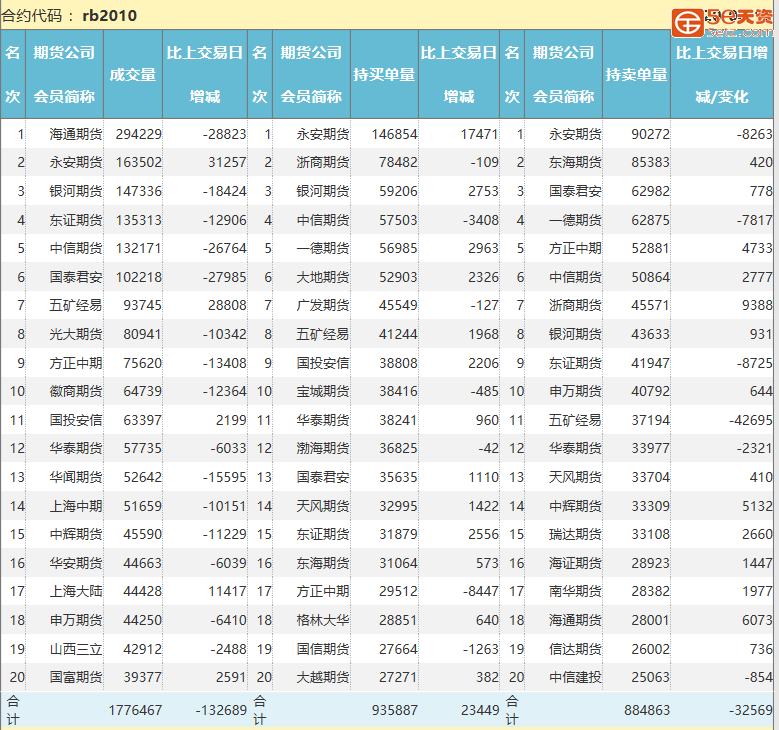The height and width of the screenshot is (730, 779).
Task: Select 国泰君安 with volume 102218
Action: [x=76, y=277]
